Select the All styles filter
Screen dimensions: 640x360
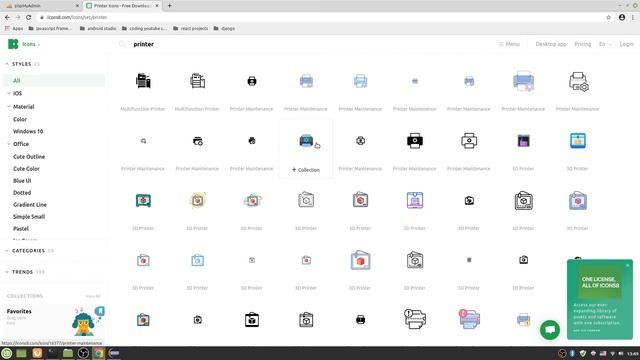click(x=54, y=80)
